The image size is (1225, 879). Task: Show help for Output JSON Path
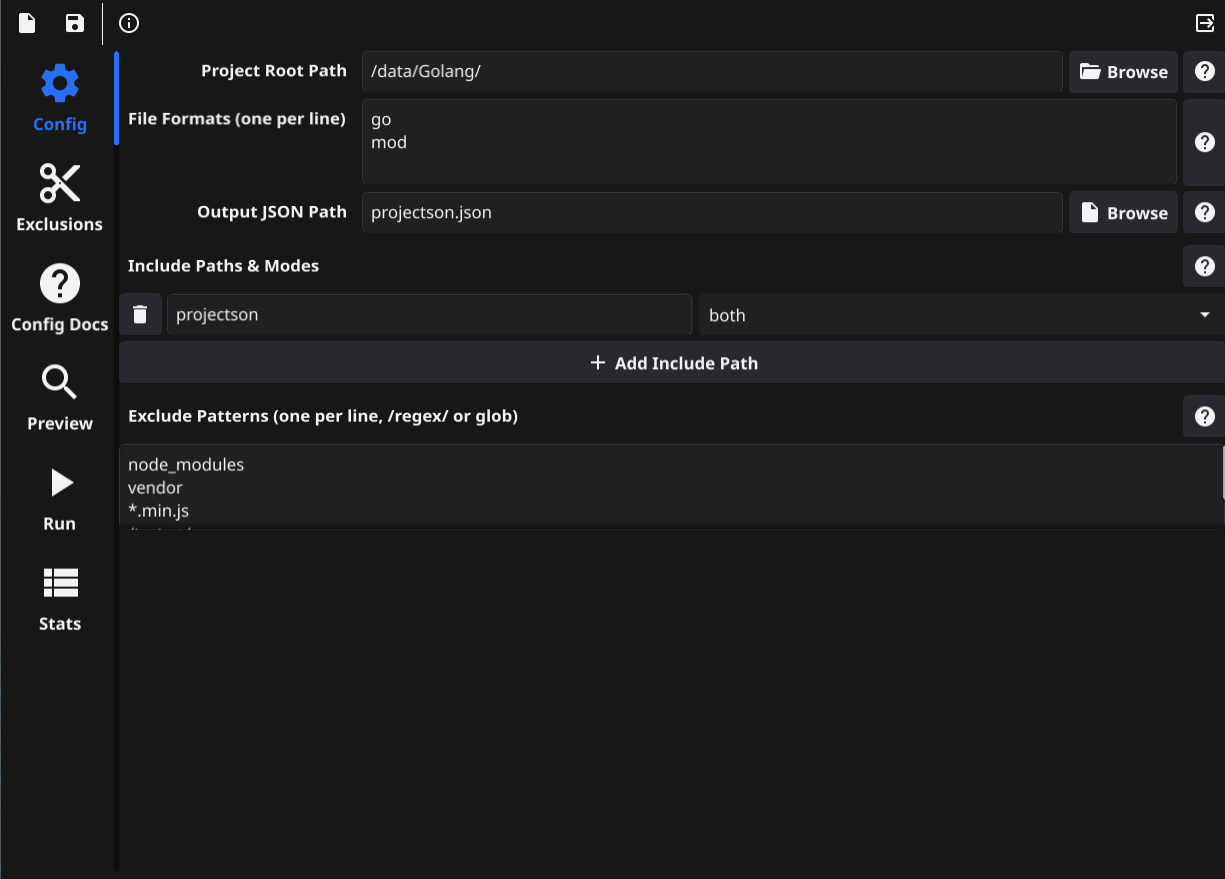coord(1204,213)
